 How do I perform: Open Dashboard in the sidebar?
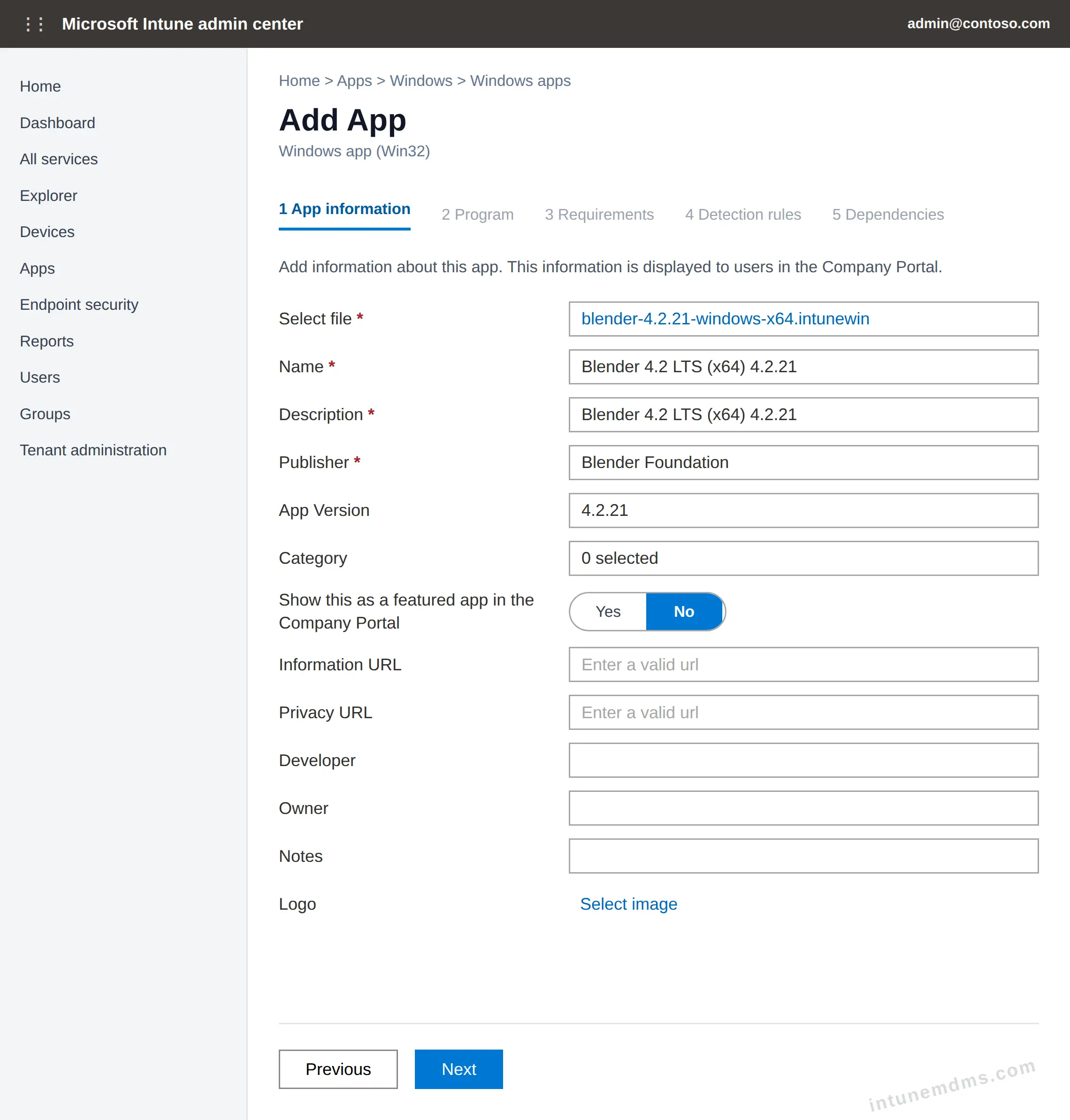(58, 123)
